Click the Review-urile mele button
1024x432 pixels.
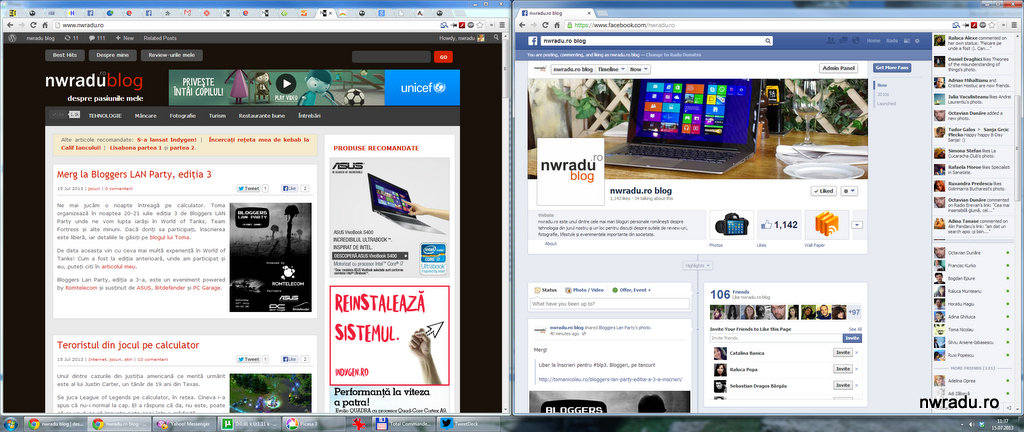172,55
